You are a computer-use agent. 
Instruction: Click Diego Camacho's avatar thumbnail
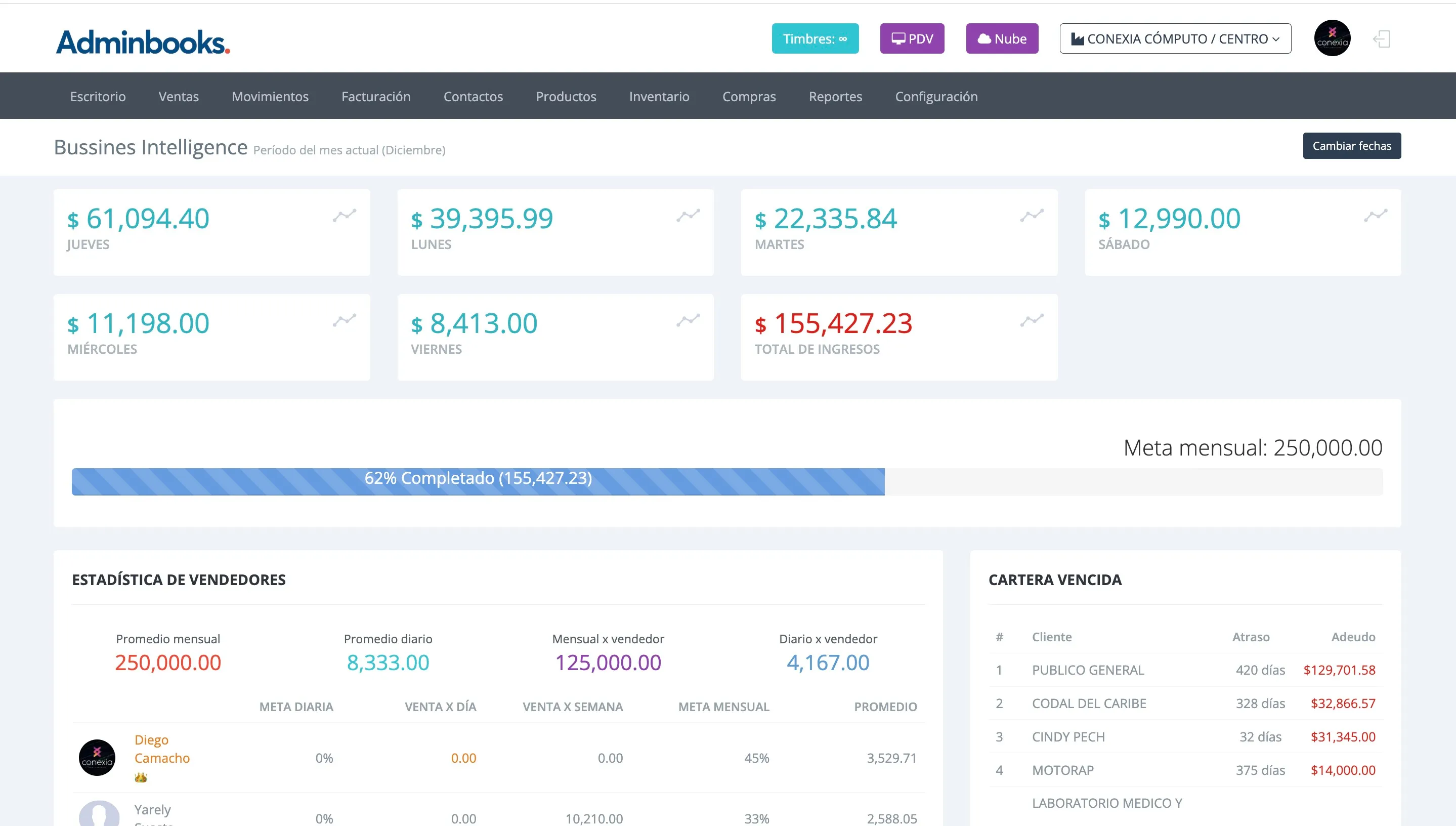(97, 757)
